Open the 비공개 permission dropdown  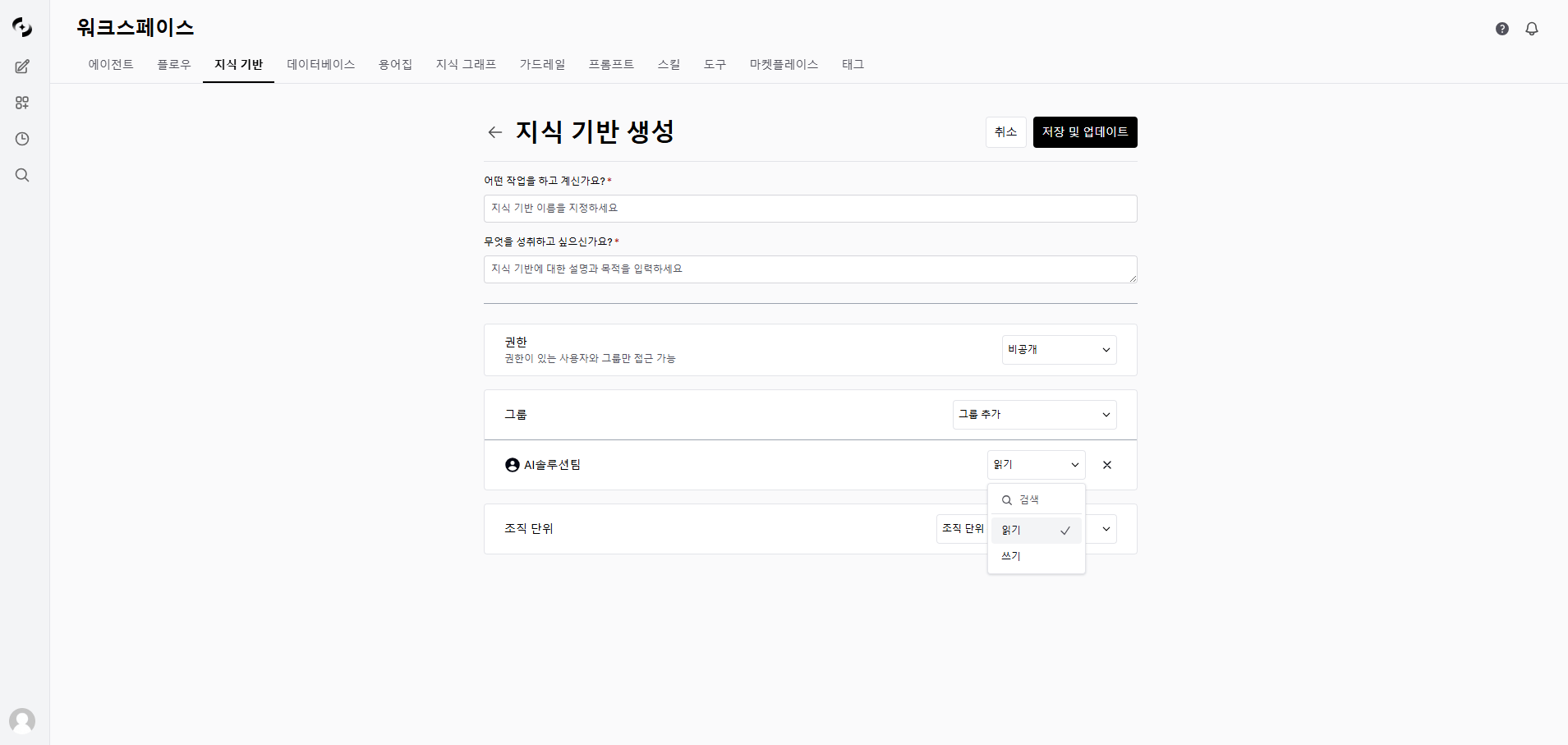1059,350
